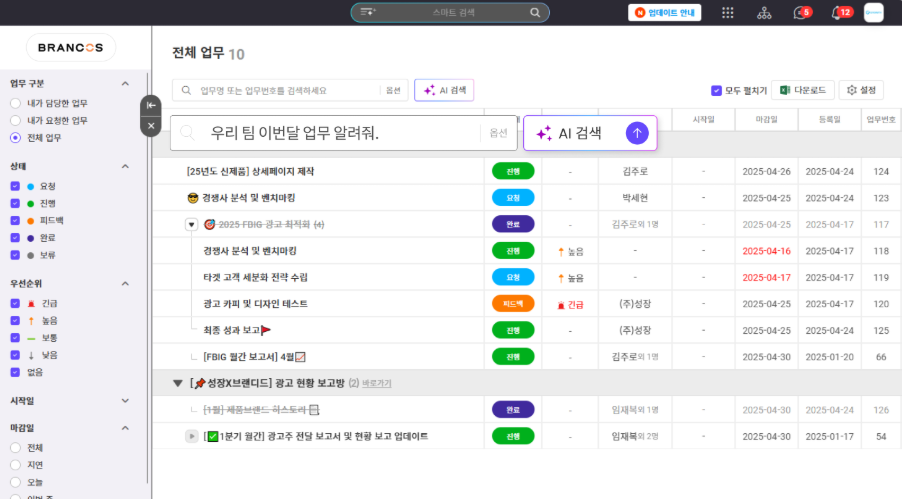The image size is (902, 499).
Task: Expand the 시작일 filter section
Action: [125, 401]
